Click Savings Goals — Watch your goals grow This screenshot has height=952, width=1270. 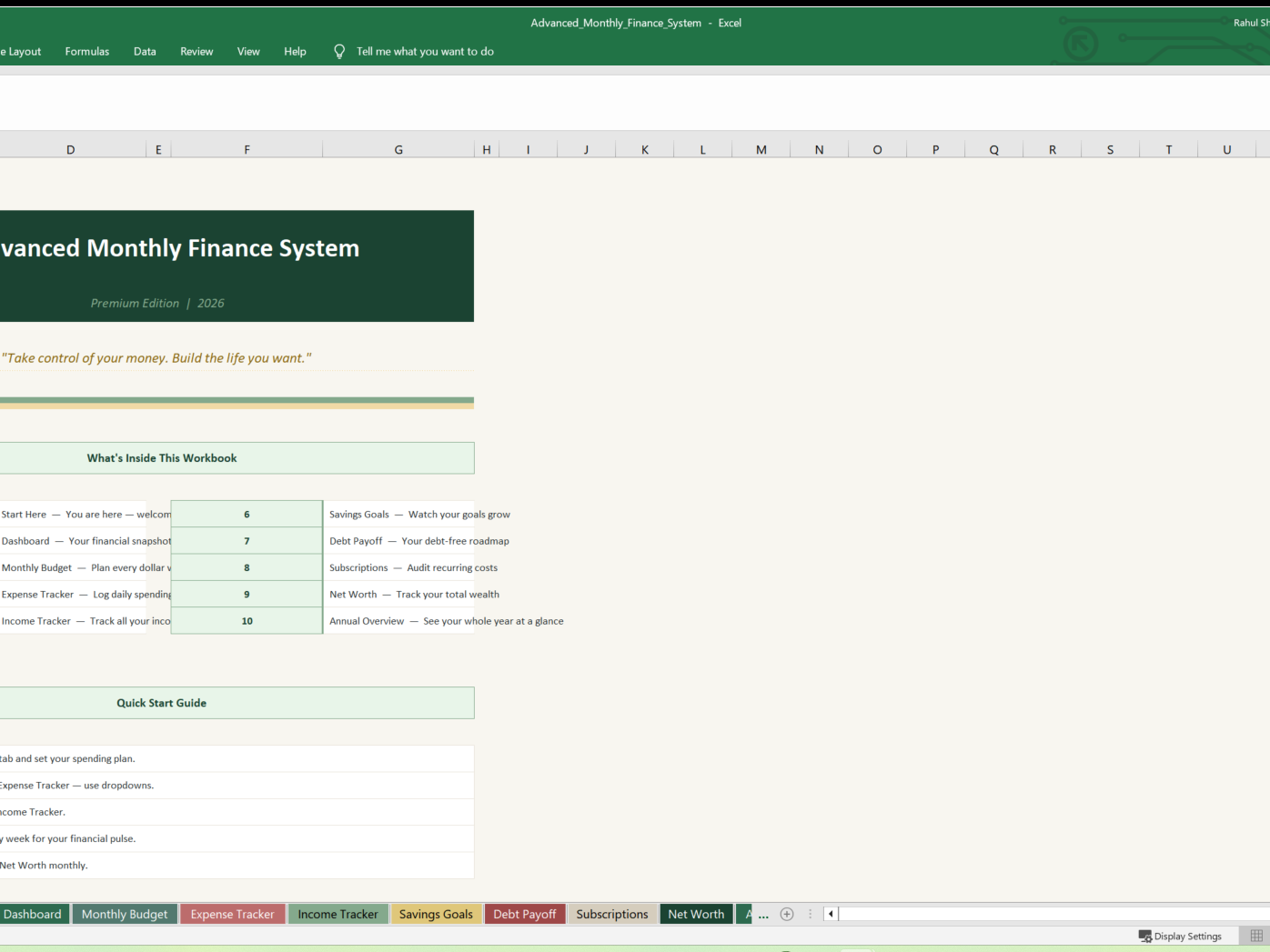pyautogui.click(x=419, y=515)
